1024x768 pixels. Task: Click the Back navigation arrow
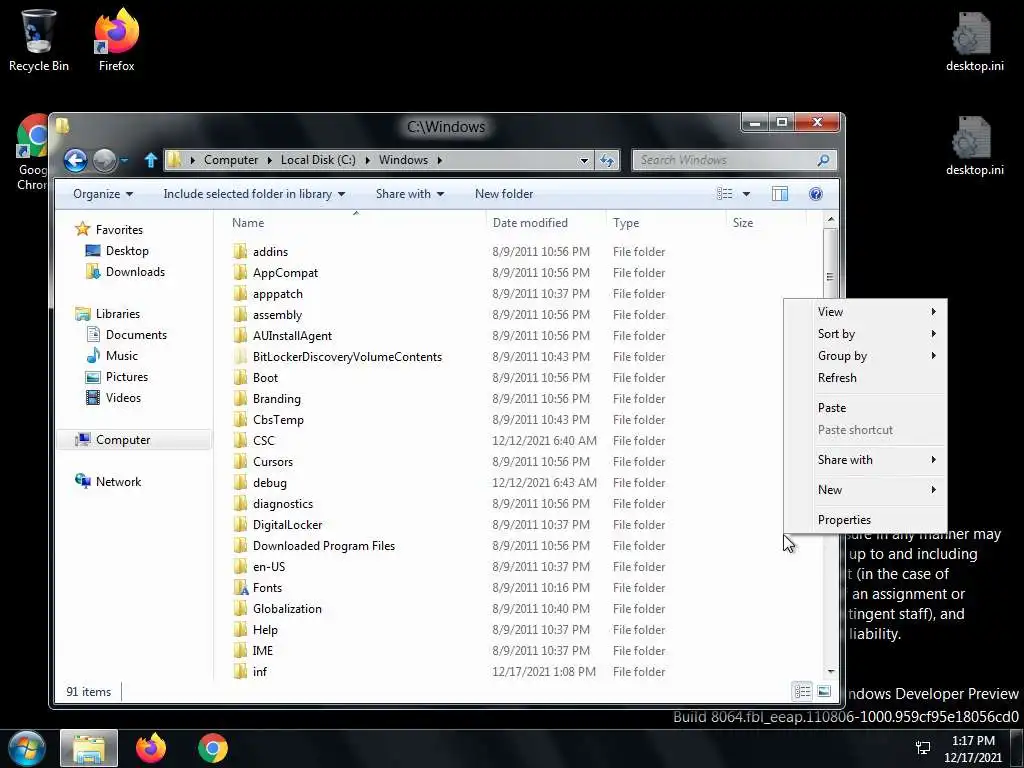75,160
